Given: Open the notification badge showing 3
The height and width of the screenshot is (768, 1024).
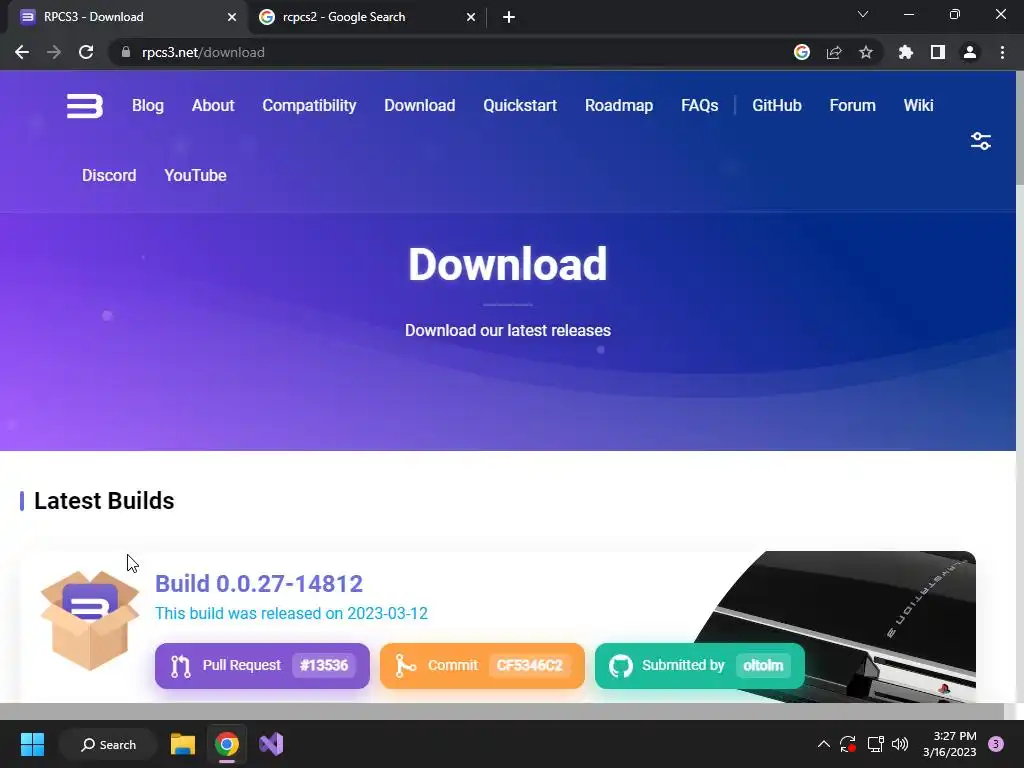Looking at the screenshot, I should [x=996, y=744].
